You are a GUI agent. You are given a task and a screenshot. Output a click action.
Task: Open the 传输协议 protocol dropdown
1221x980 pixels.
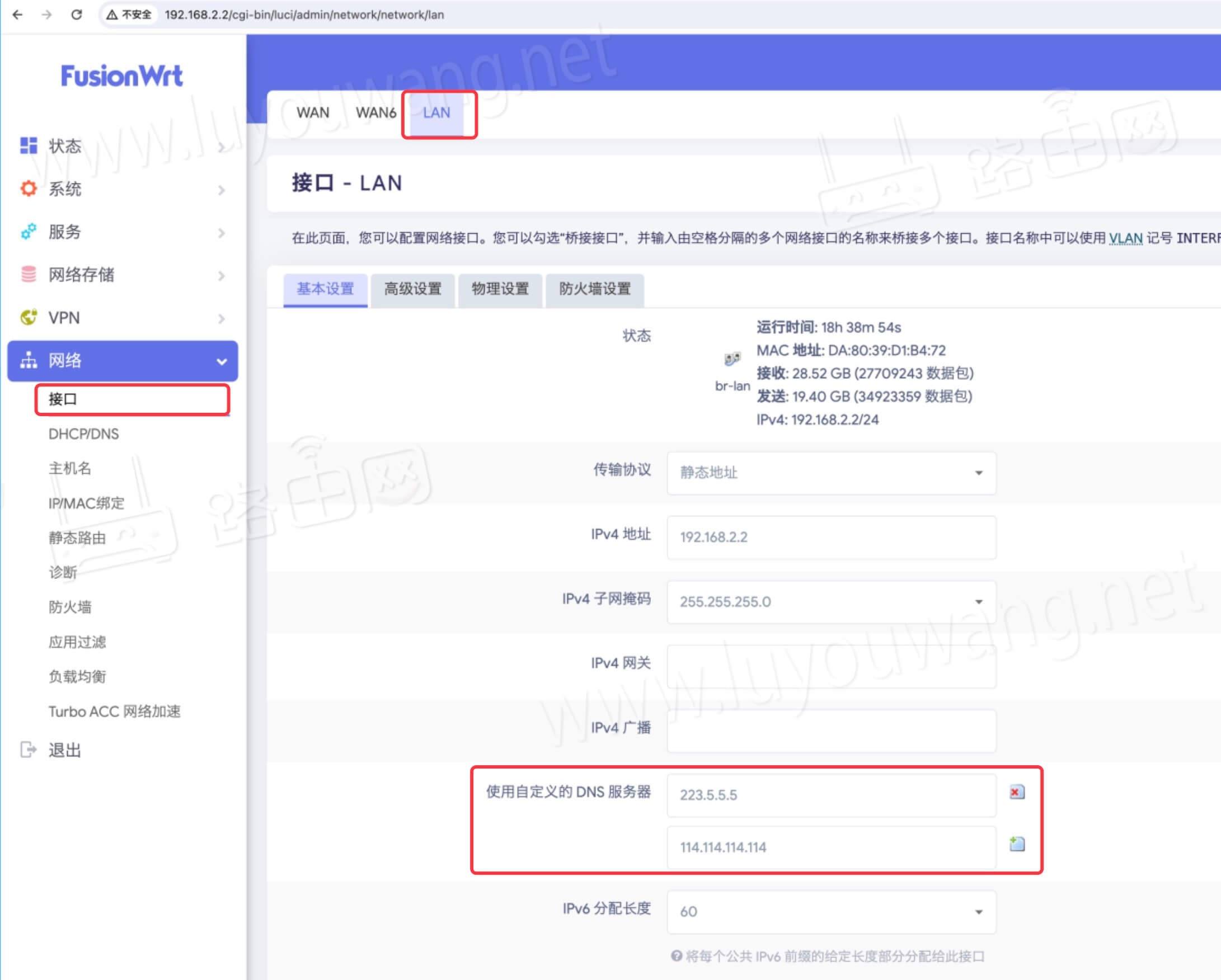(831, 473)
